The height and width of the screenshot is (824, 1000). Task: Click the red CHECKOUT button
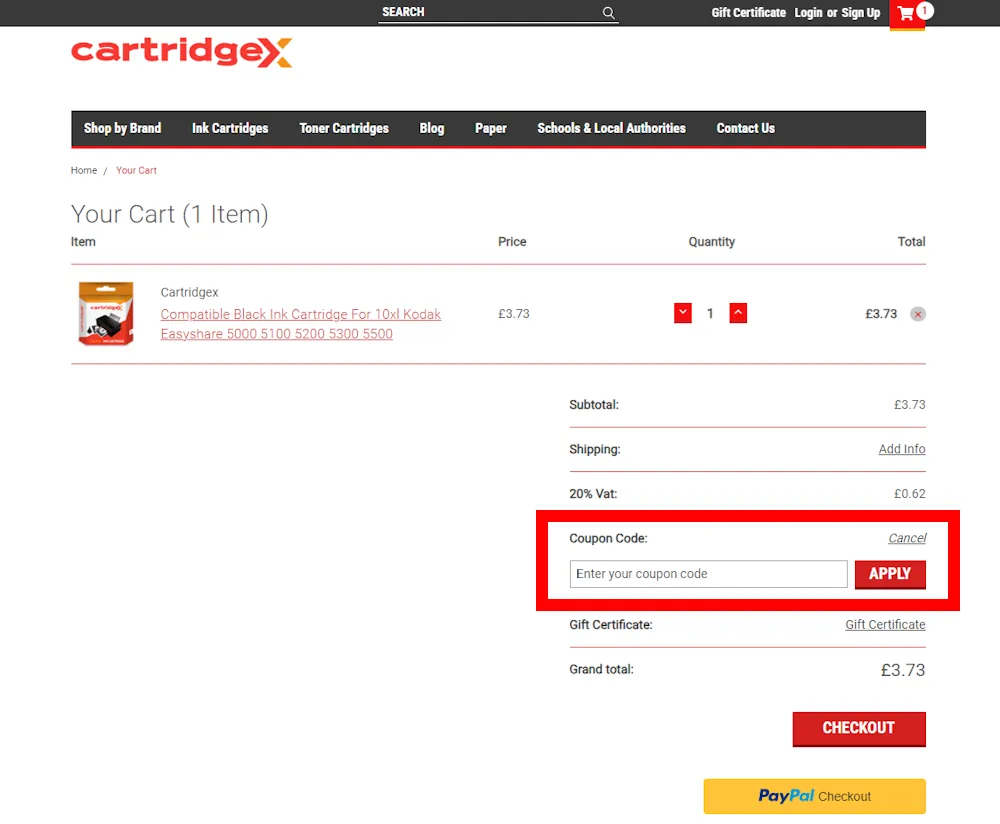[x=858, y=729]
